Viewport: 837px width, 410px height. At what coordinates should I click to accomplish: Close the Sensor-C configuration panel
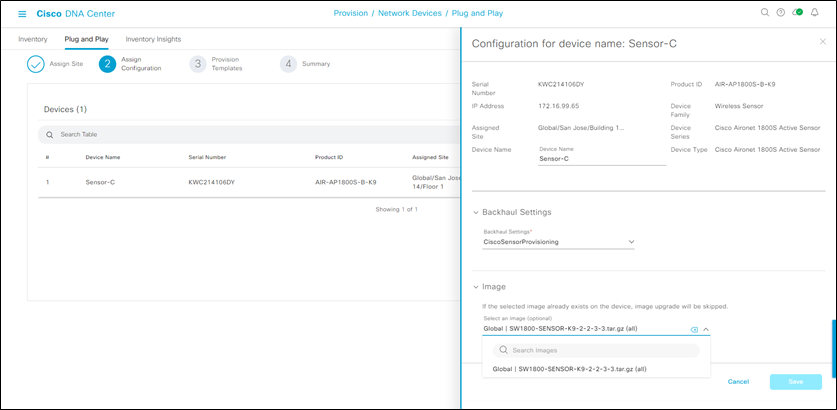tap(823, 42)
